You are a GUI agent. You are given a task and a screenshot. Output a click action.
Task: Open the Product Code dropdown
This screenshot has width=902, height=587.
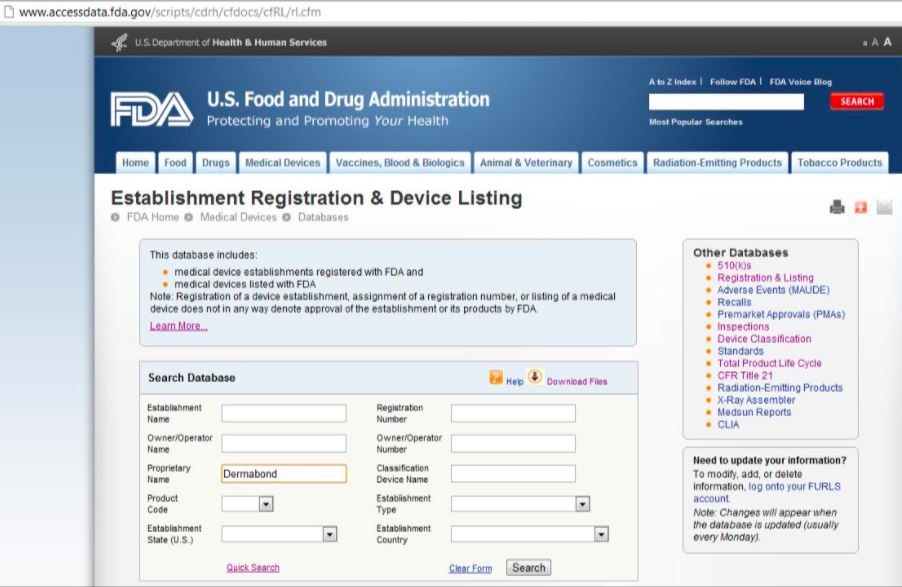click(x=266, y=504)
